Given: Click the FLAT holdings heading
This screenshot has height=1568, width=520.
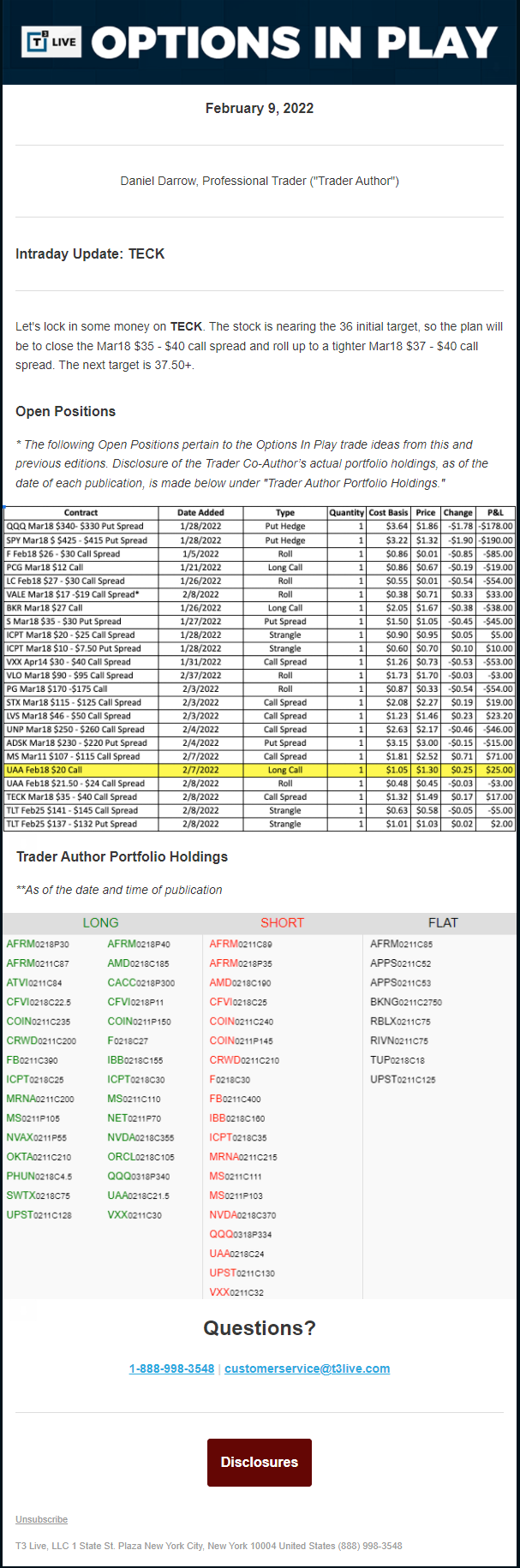Looking at the screenshot, I should pyautogui.click(x=443, y=923).
